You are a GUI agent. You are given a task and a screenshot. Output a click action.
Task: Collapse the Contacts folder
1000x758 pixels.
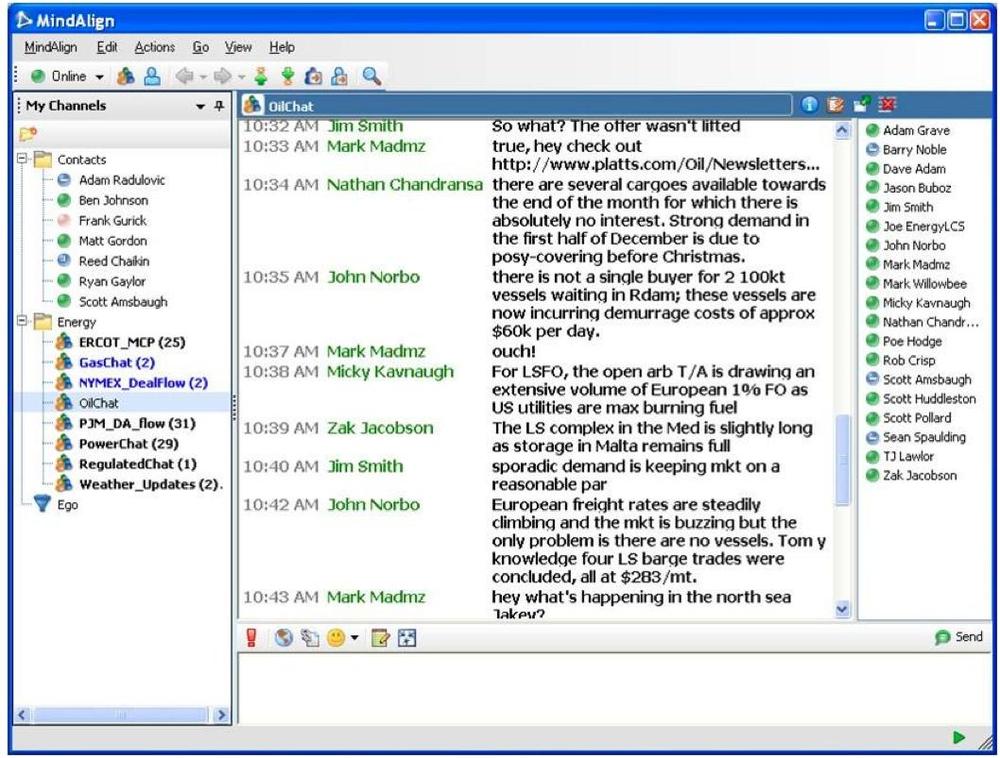[22, 159]
